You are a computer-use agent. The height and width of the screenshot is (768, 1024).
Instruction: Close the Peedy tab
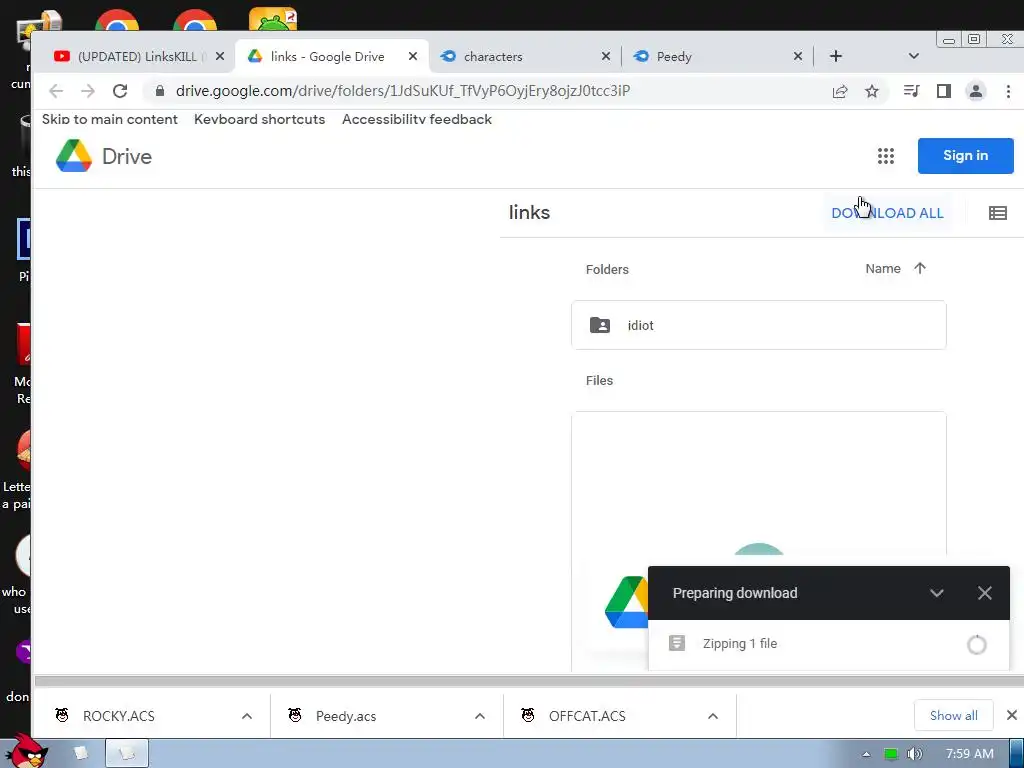pyautogui.click(x=797, y=56)
